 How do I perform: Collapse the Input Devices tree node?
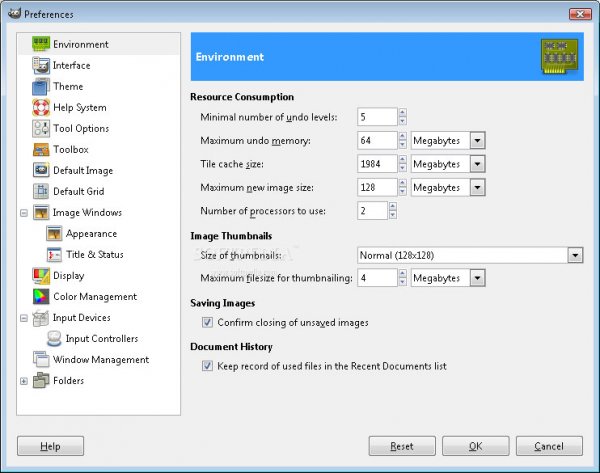[24, 318]
